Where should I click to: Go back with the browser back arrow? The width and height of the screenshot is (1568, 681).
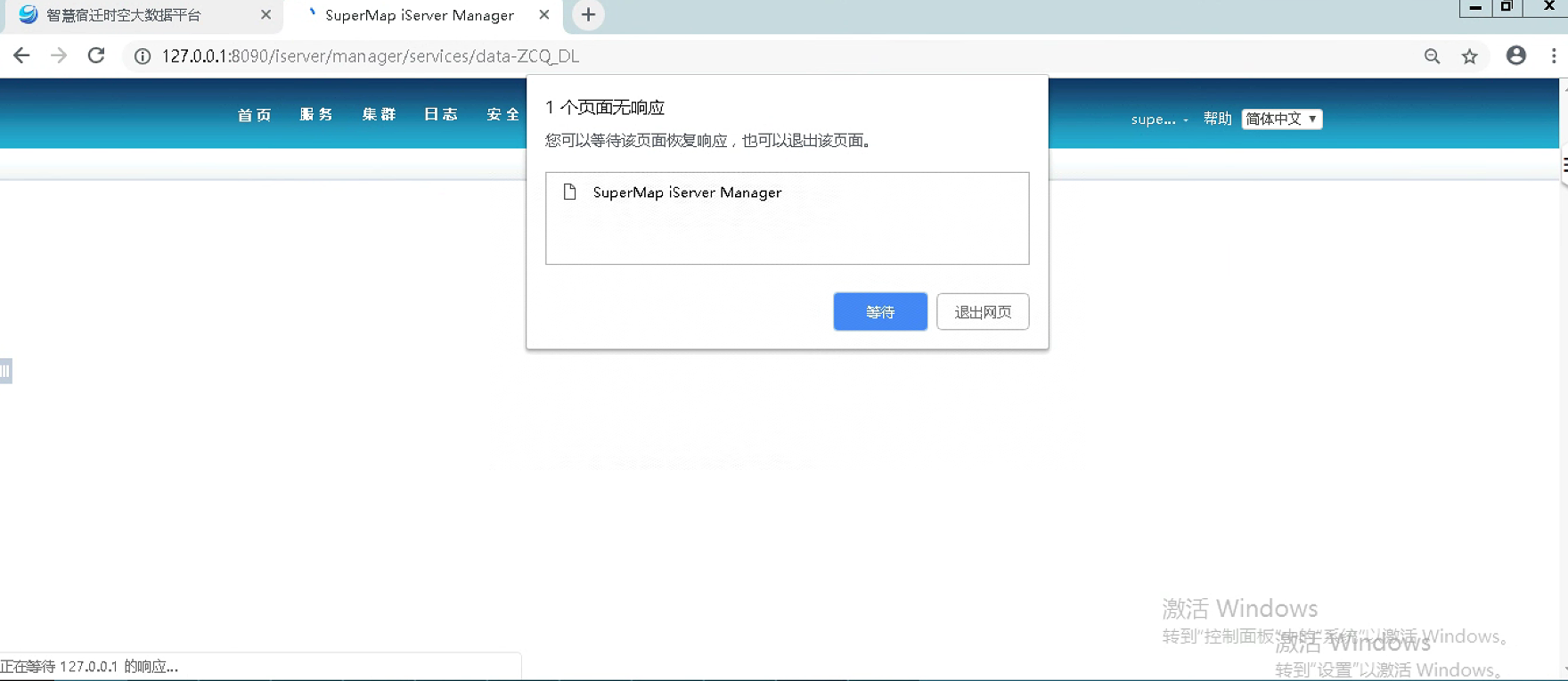tap(21, 55)
